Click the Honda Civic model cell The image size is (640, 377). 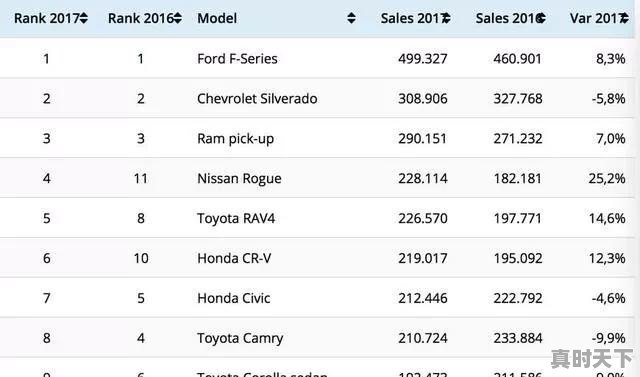pyautogui.click(x=233, y=298)
